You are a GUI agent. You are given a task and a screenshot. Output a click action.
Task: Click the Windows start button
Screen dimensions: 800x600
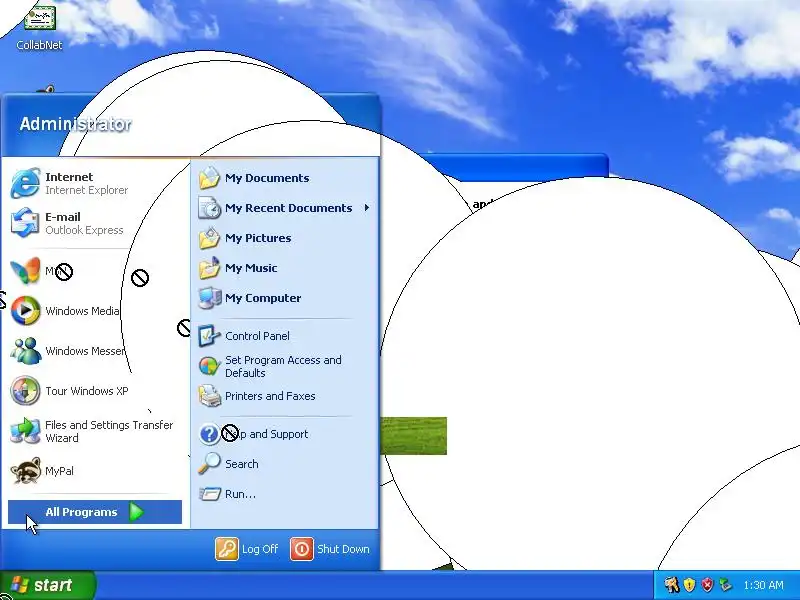[47, 585]
